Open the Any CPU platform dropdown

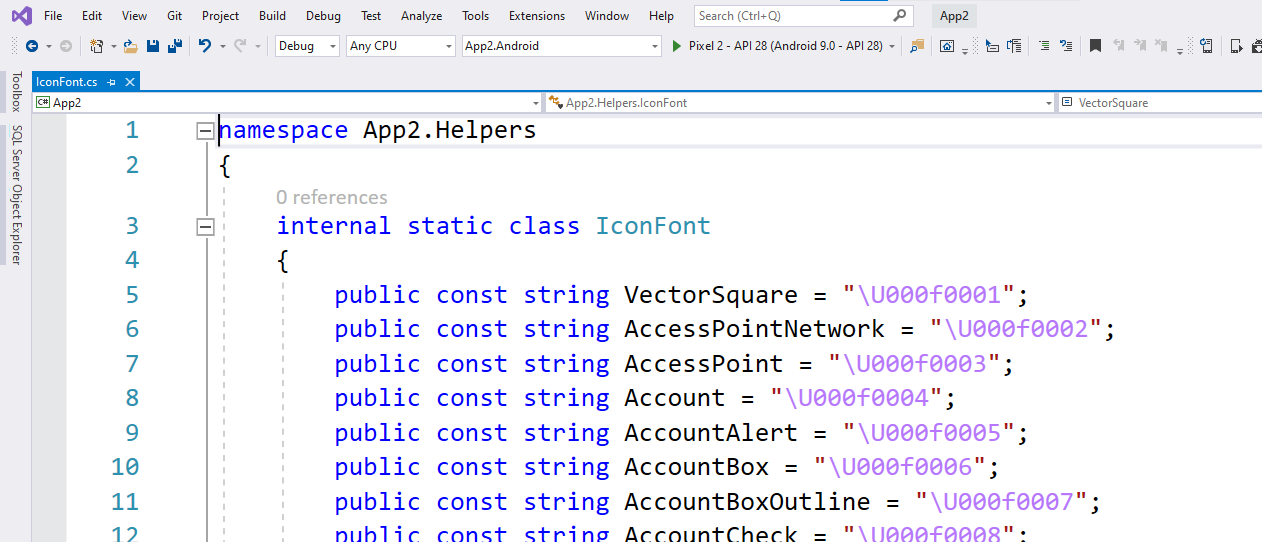(x=401, y=46)
